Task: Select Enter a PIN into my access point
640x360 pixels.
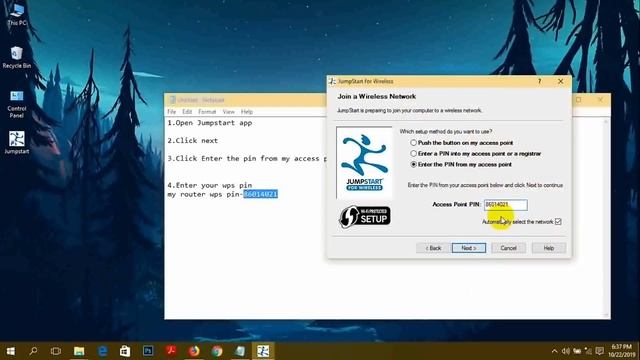Action: pos(476,153)
